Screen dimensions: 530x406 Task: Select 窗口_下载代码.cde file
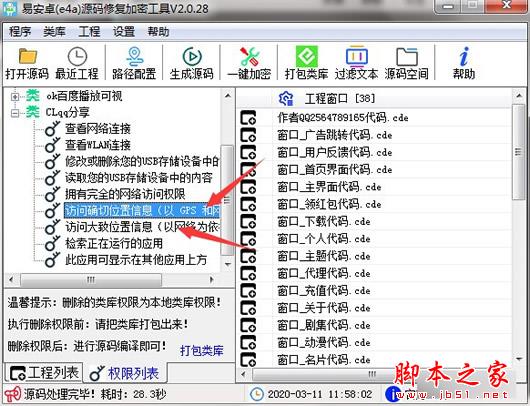coord(324,222)
